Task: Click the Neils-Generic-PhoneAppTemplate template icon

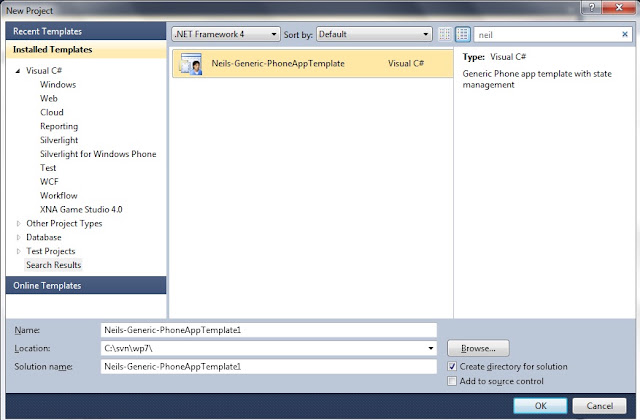Action: (191, 64)
